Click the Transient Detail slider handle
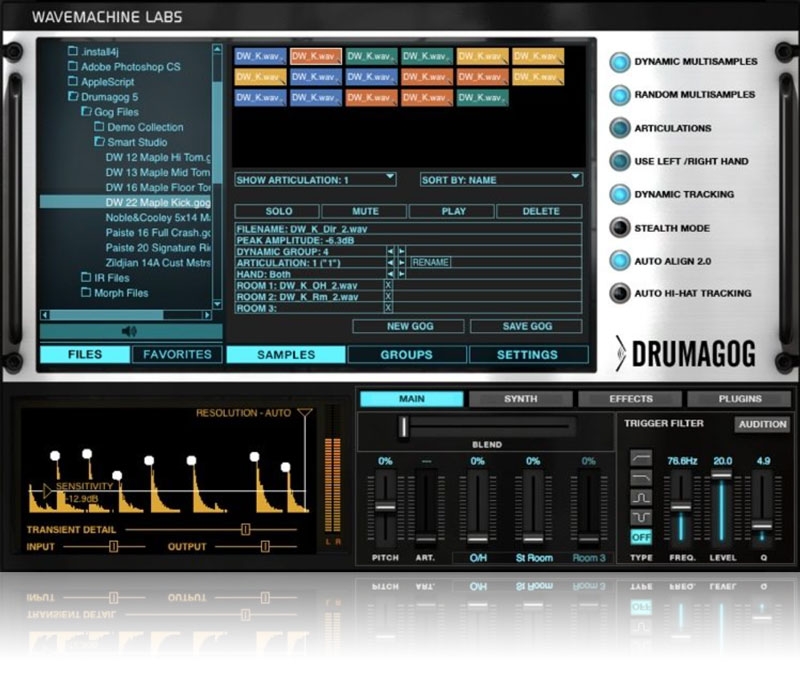The image size is (800, 694). [x=245, y=529]
